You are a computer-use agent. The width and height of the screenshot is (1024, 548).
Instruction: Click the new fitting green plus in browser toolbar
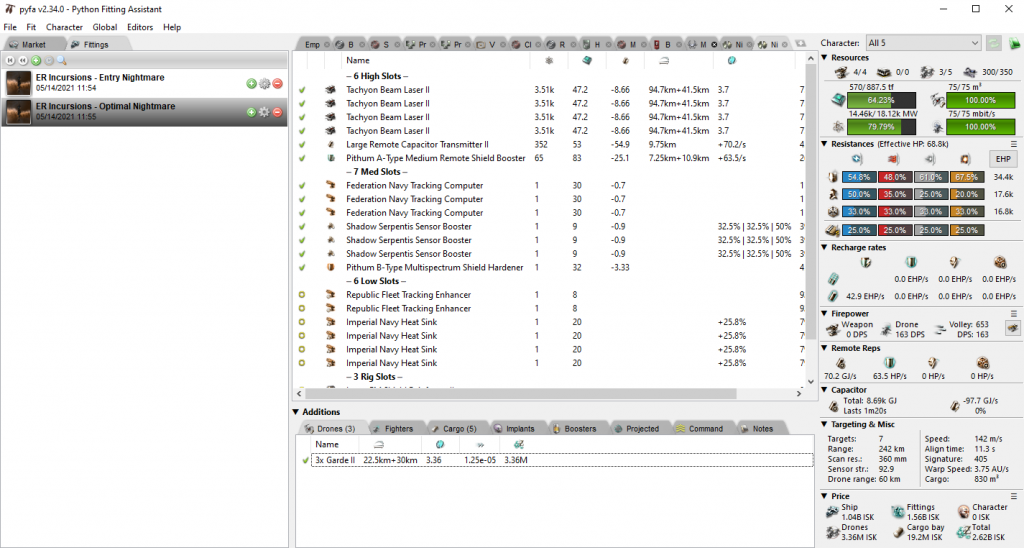[x=36, y=60]
